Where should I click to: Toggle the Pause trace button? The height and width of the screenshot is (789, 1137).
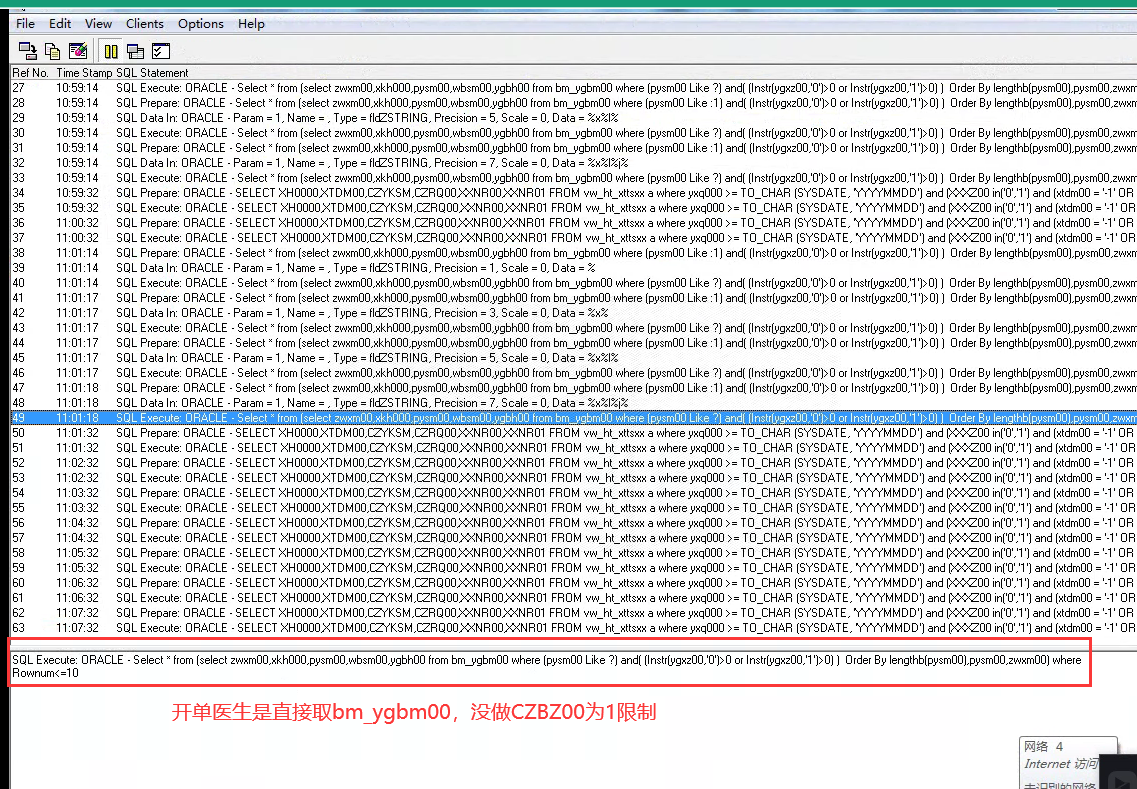[x=111, y=51]
